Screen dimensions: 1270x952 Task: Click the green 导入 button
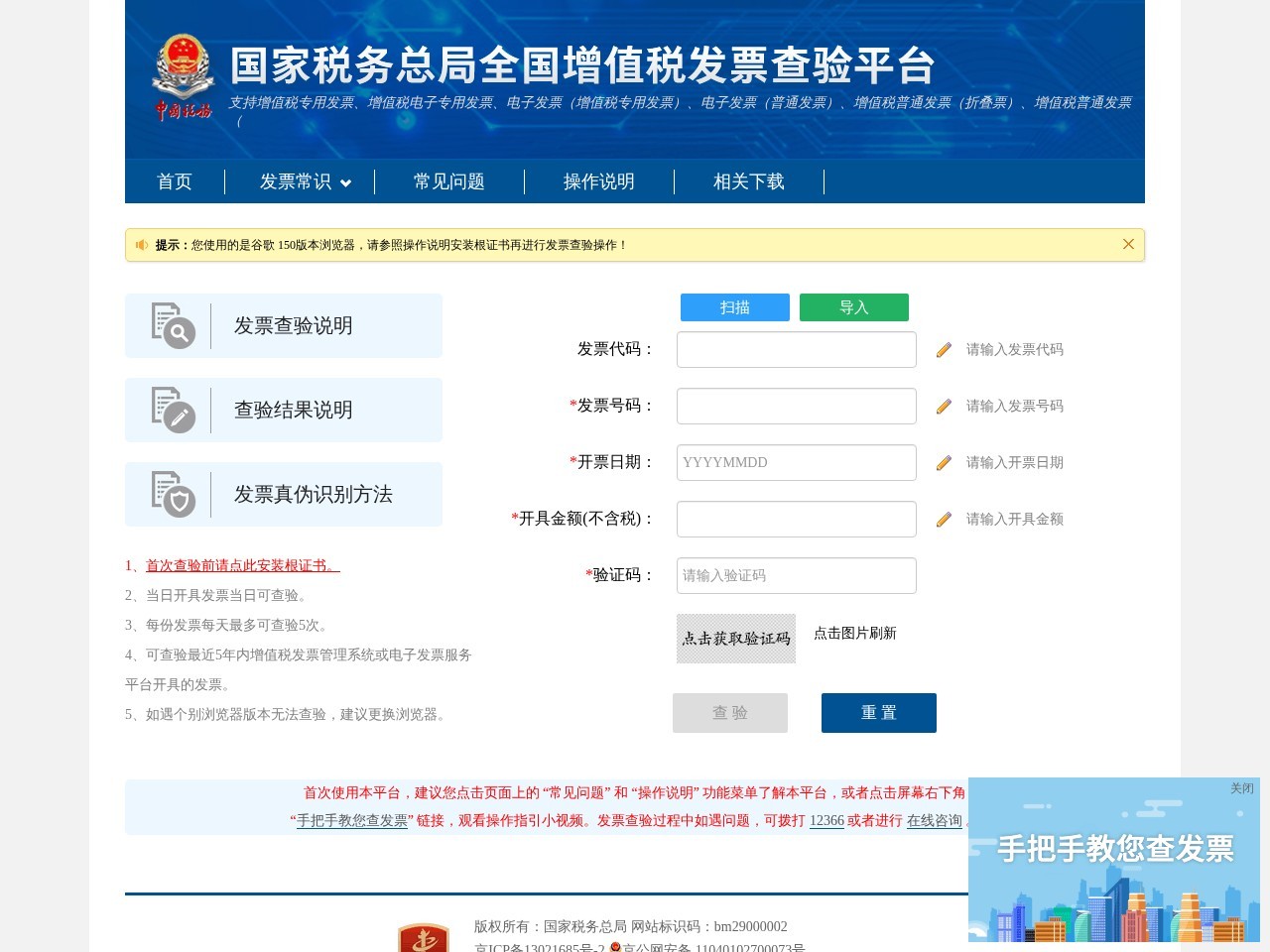[x=854, y=307]
